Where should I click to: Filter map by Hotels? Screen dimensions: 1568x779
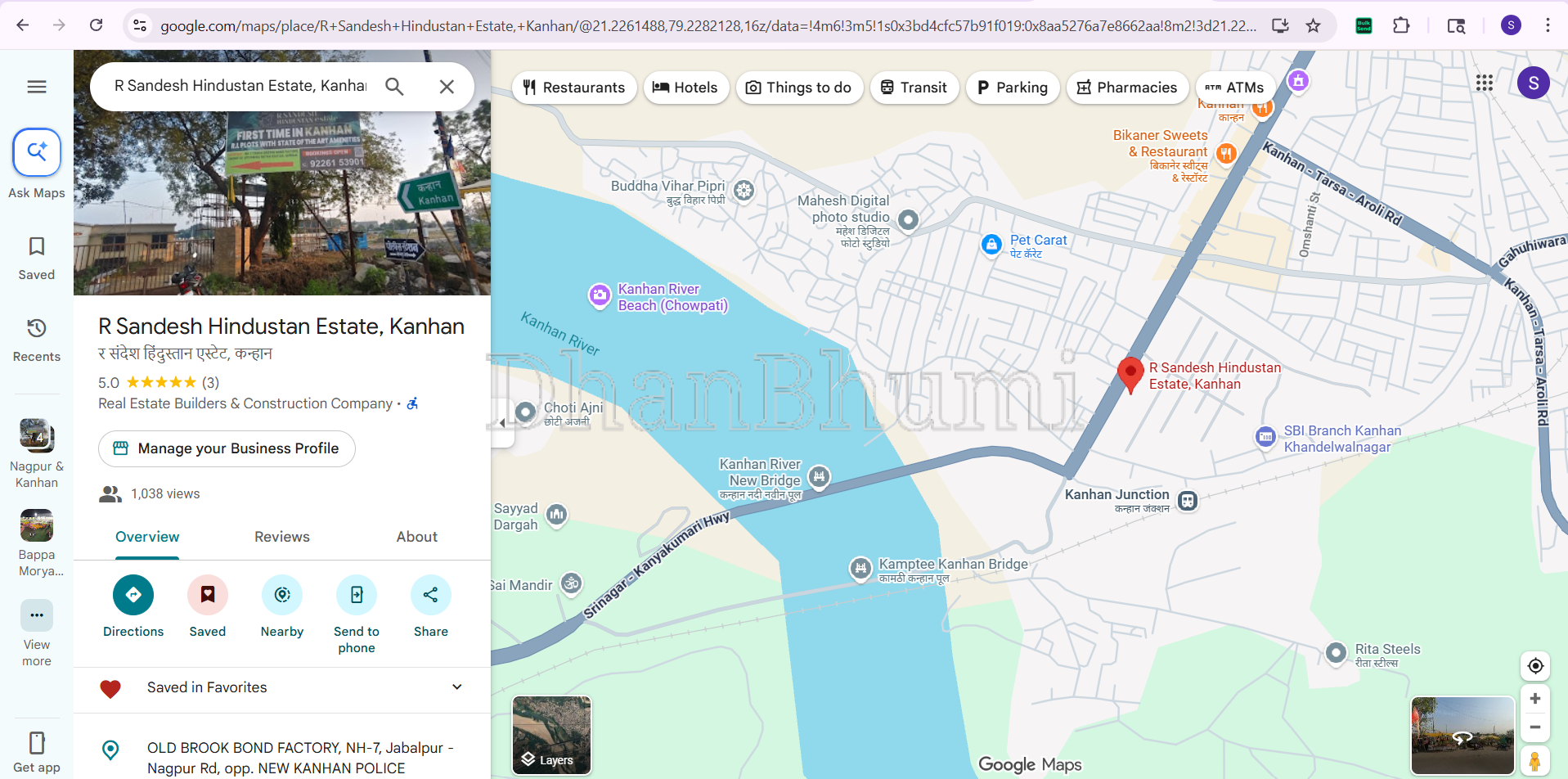click(686, 88)
